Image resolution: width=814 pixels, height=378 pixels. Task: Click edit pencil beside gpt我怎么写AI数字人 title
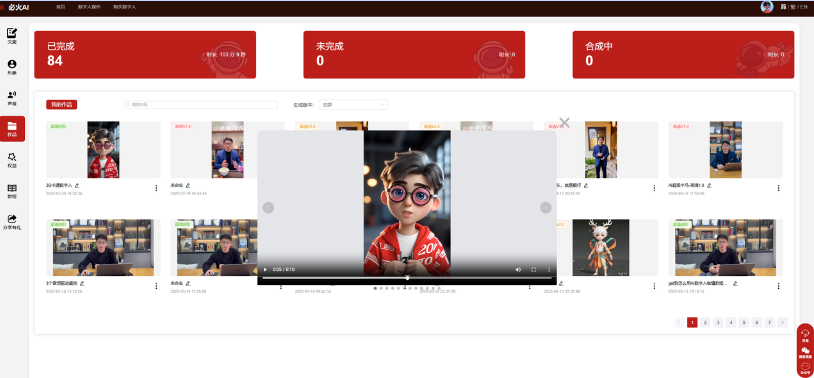pyautogui.click(x=735, y=284)
